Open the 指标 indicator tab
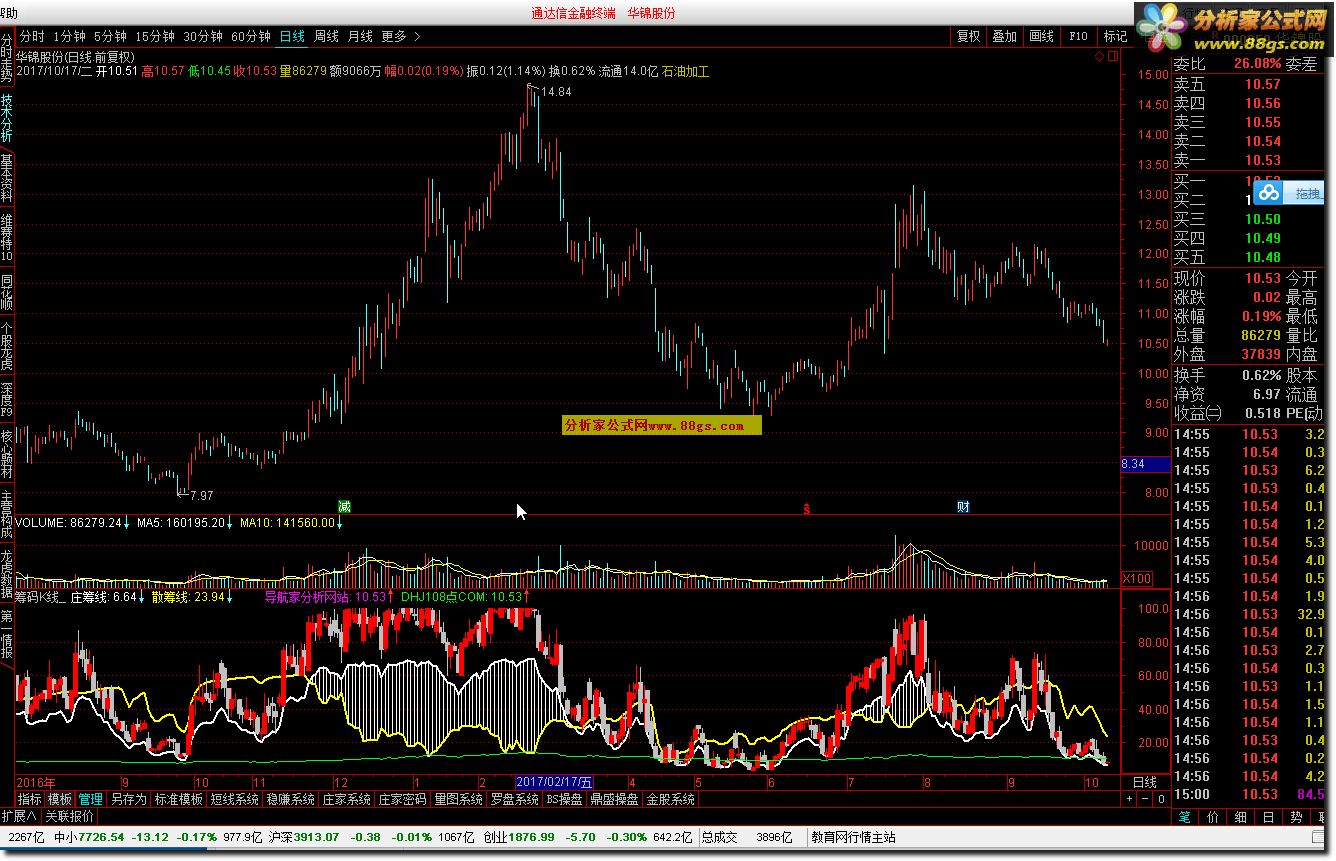The image size is (1336, 861). point(30,800)
